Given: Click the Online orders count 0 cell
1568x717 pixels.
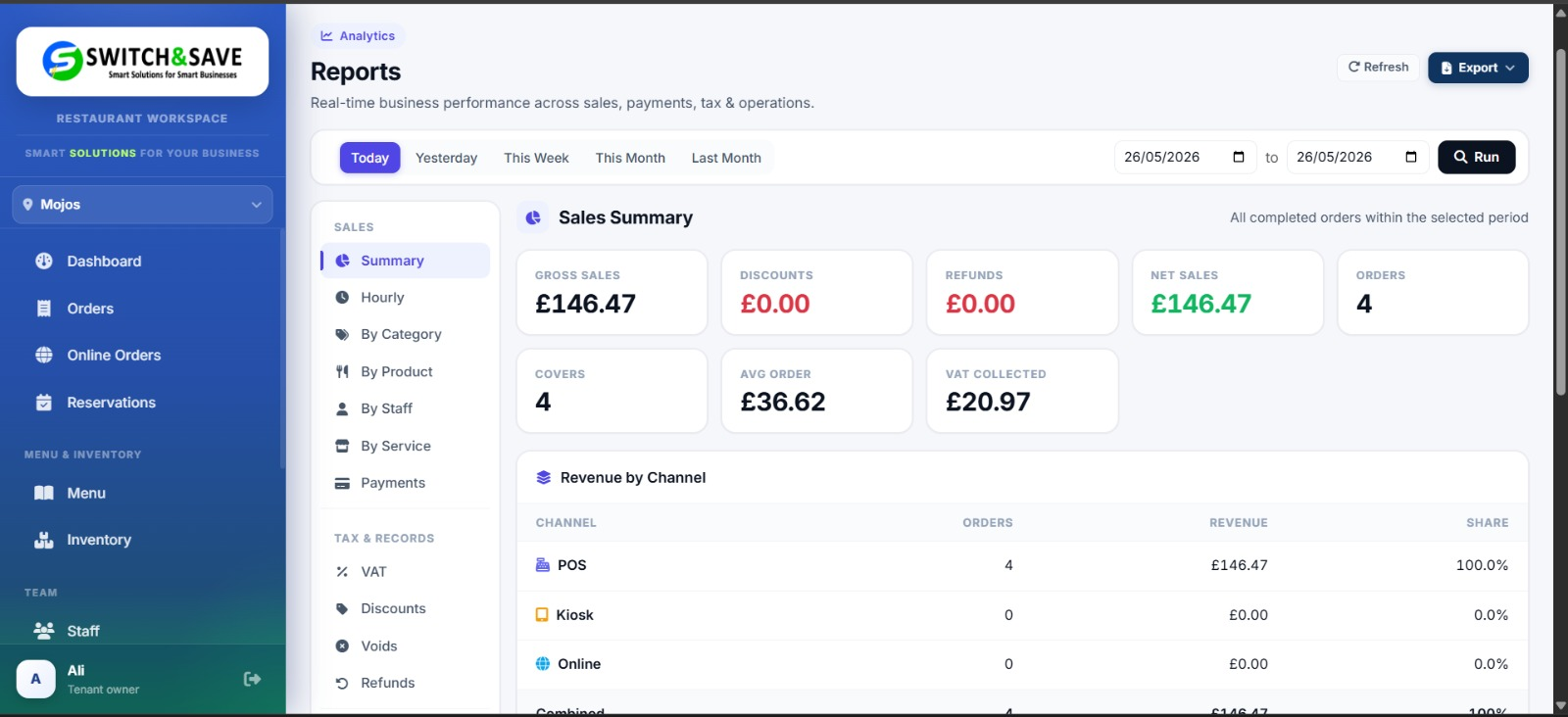Looking at the screenshot, I should coord(1008,664).
